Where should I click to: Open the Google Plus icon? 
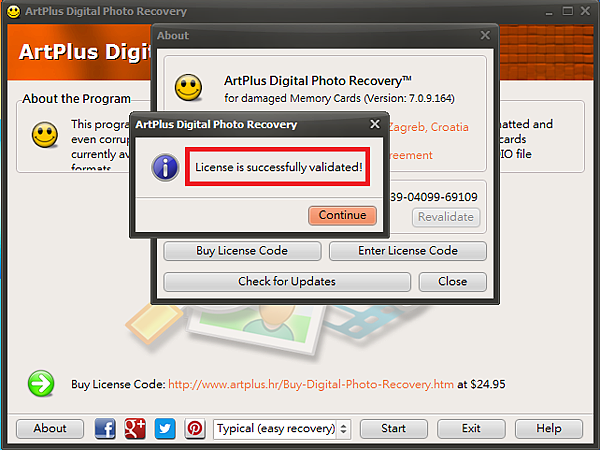click(135, 429)
